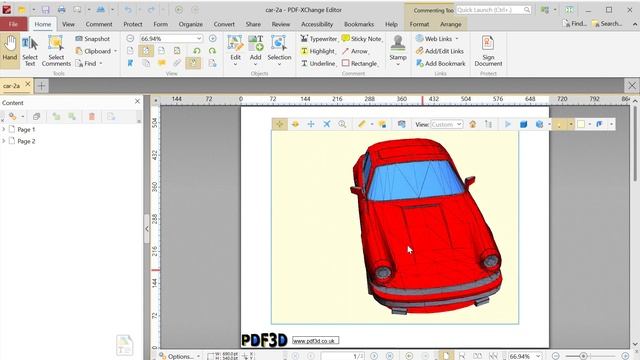Screen dimensions: 640x360
Task: Play the 3D animation
Action: click(x=508, y=124)
